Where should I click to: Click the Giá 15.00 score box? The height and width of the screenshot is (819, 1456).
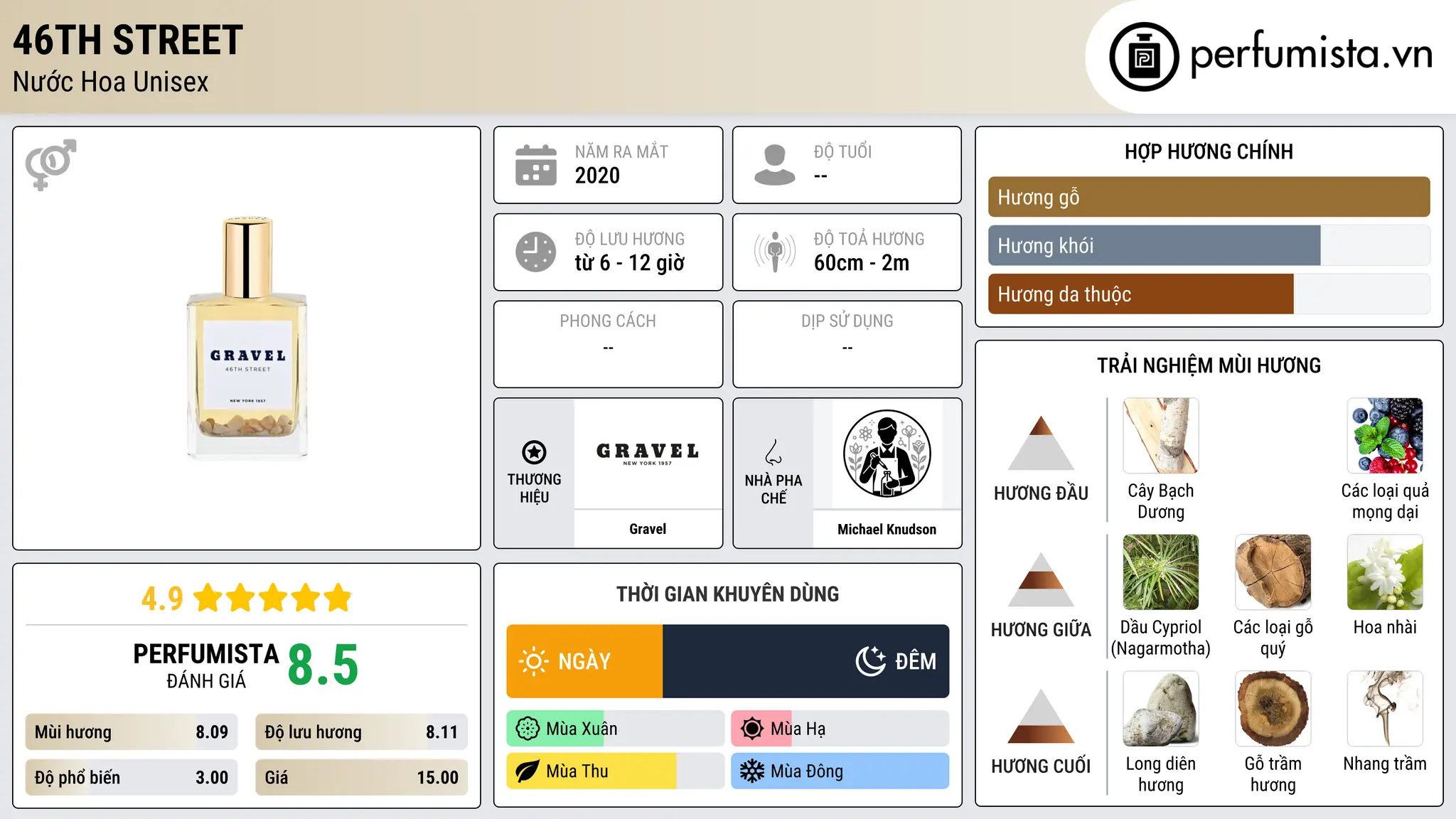361,778
